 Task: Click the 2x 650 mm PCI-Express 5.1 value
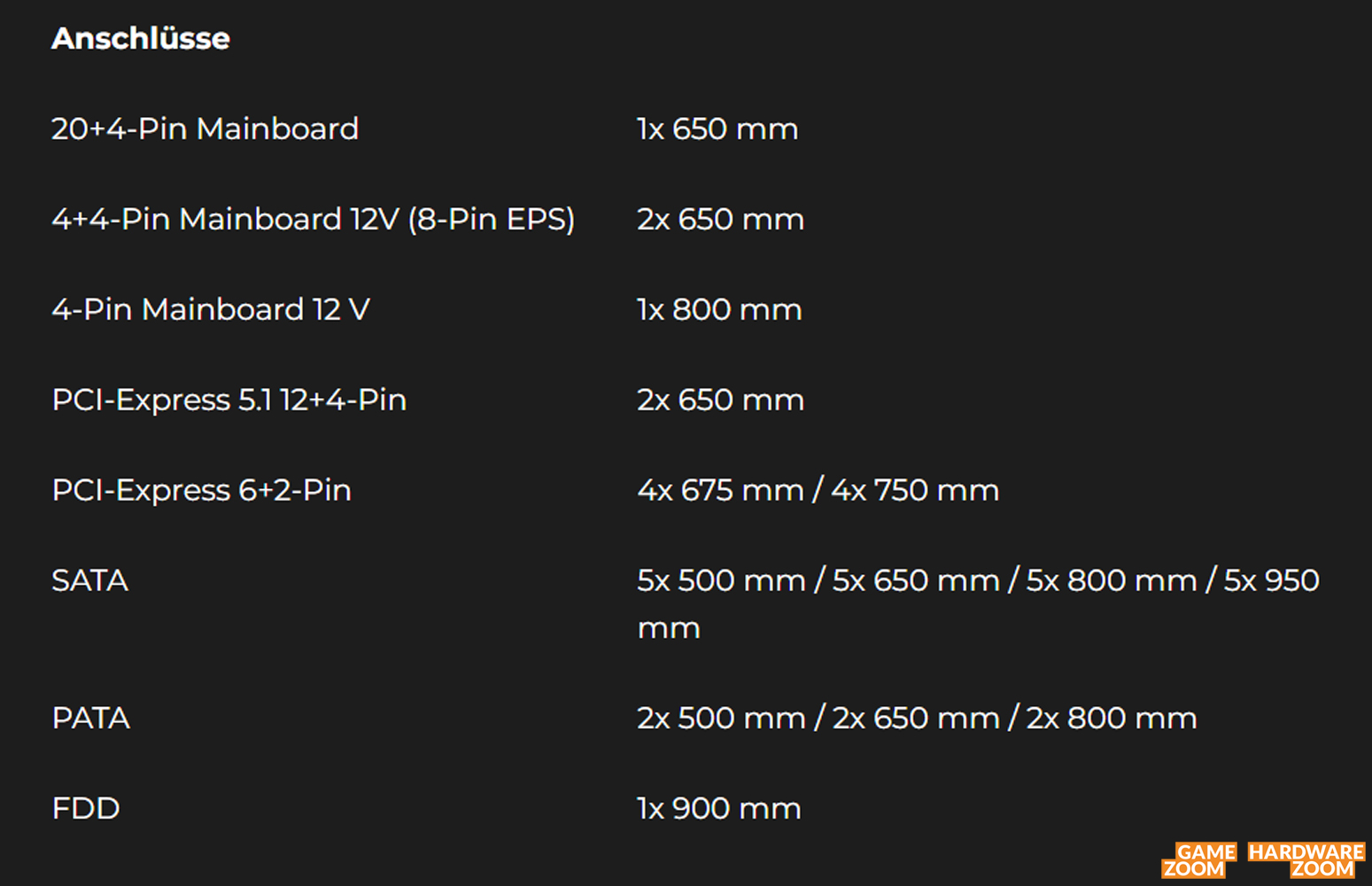pyautogui.click(x=721, y=400)
